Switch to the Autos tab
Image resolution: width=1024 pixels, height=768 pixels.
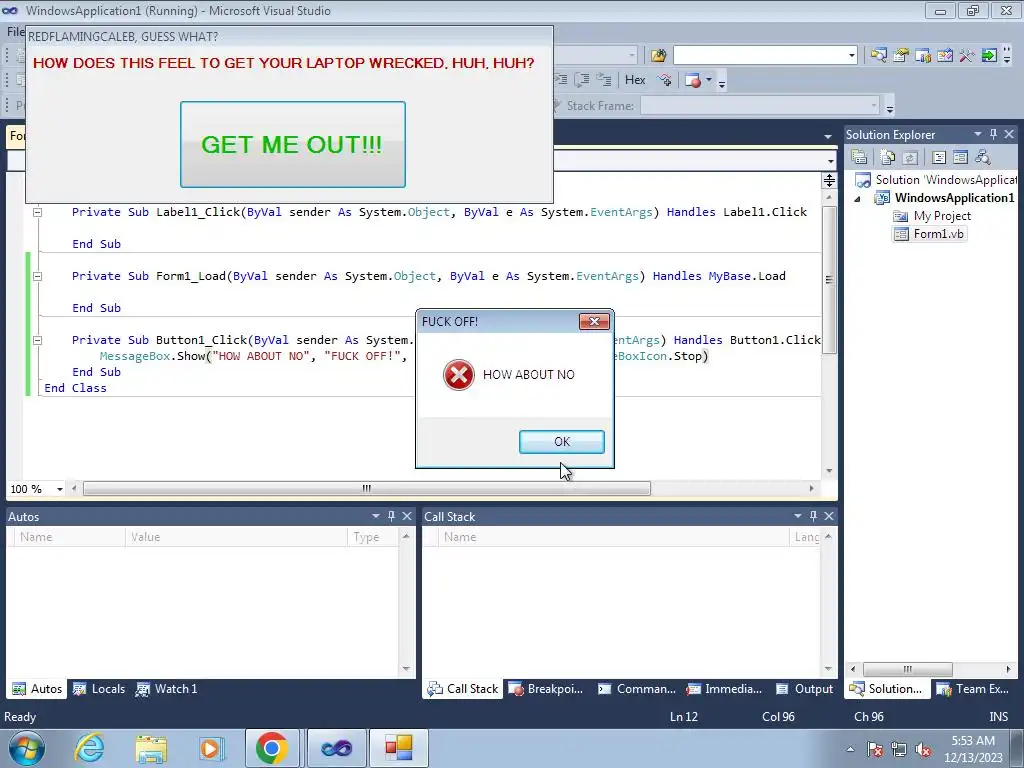coord(37,688)
